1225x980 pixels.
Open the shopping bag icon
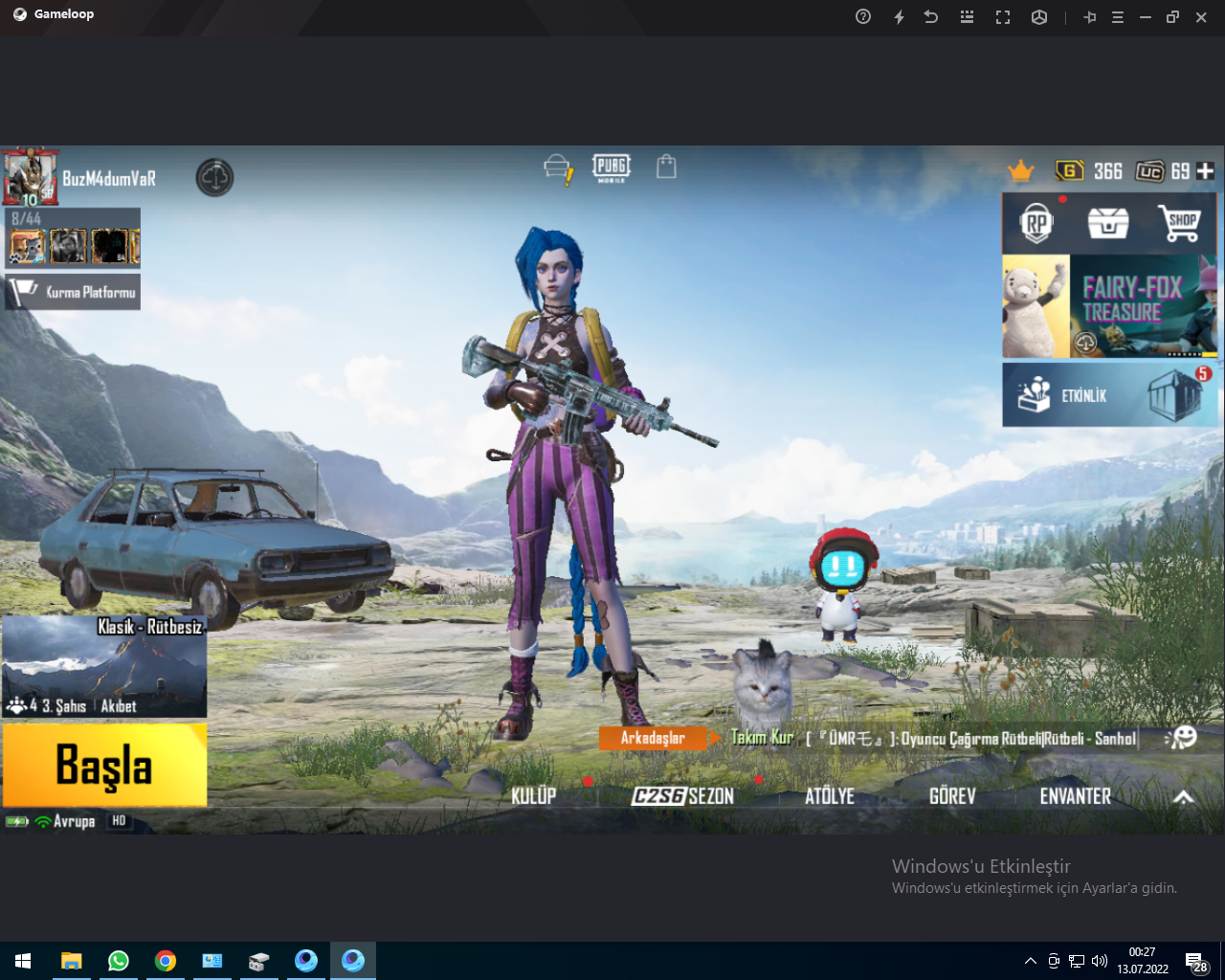666,167
